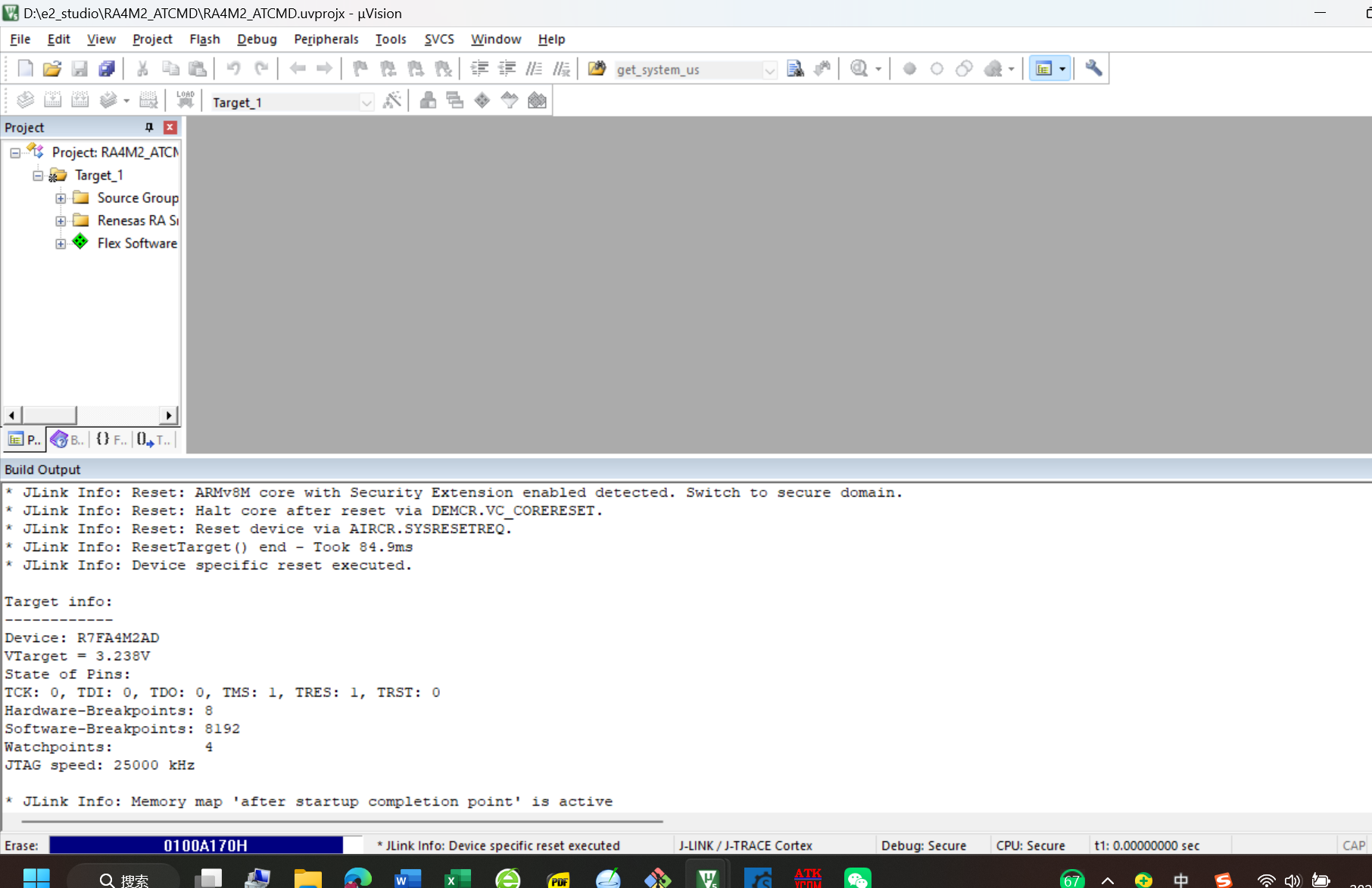Click the Insert Breakpoint red dot icon
Viewport: 1372px width, 888px height.
pyautogui.click(x=909, y=69)
